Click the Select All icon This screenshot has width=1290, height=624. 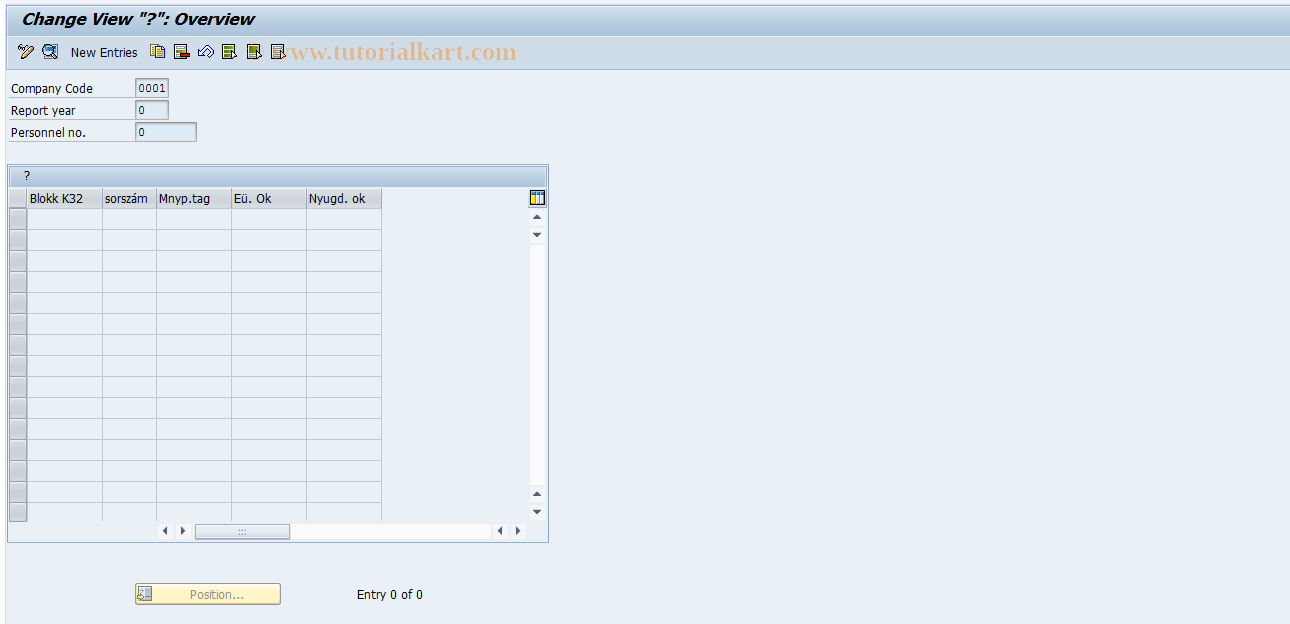tap(229, 52)
